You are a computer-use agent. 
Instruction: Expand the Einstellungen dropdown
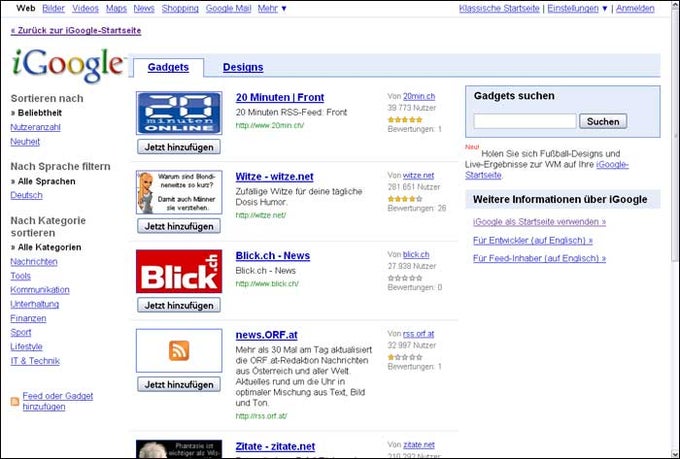tap(577, 8)
